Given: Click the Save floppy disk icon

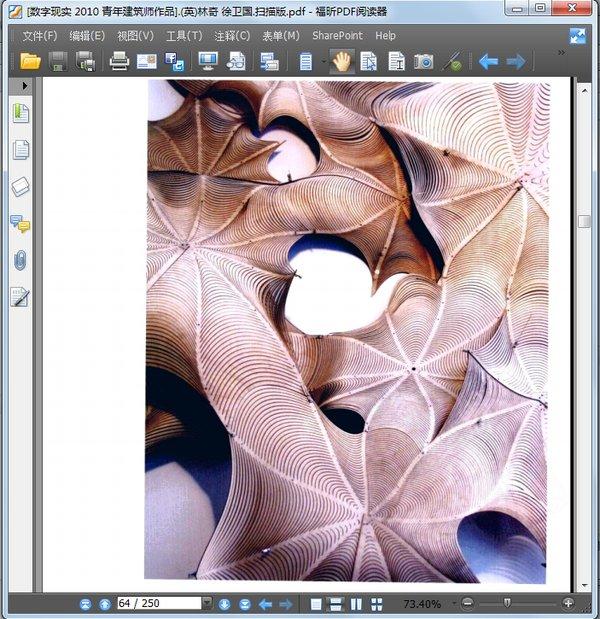Looking at the screenshot, I should [x=58, y=62].
